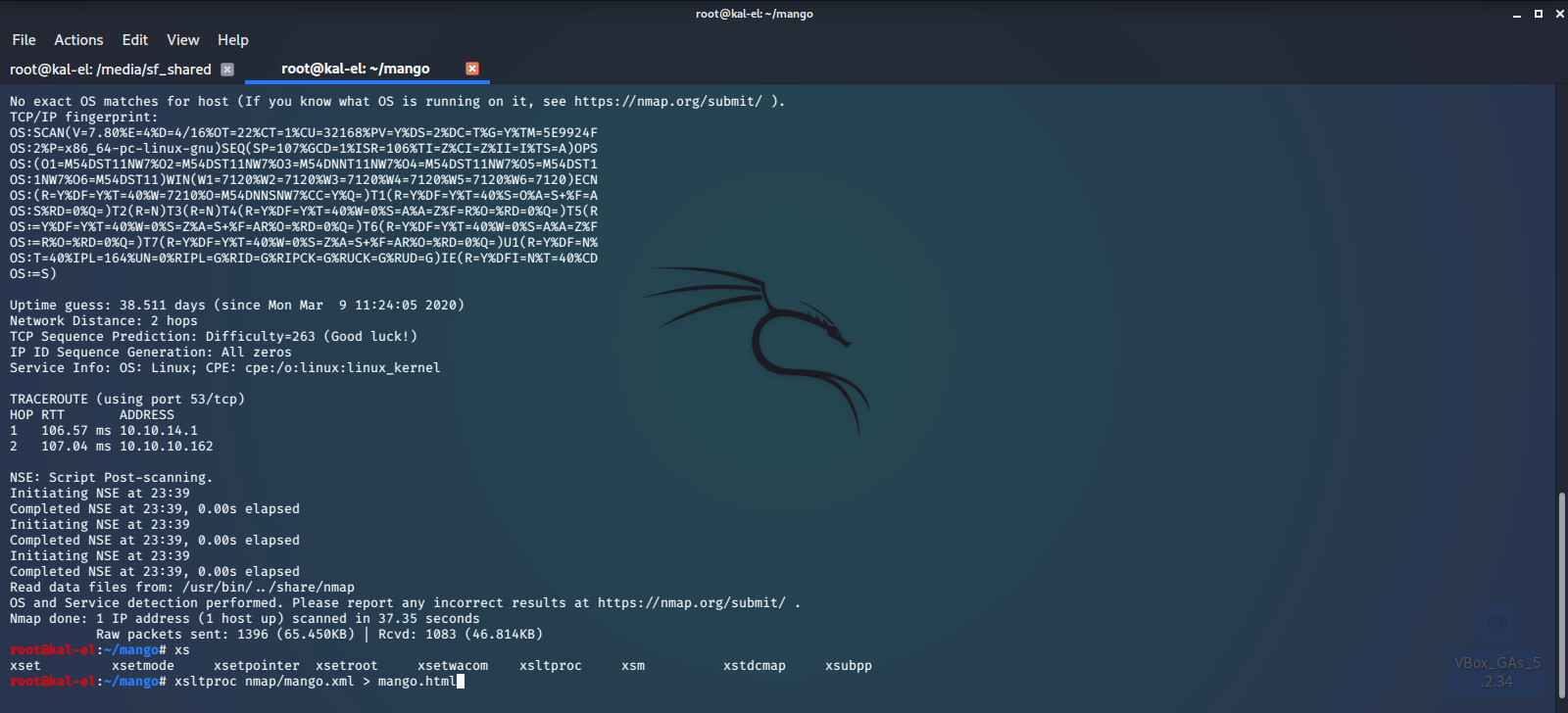Image resolution: width=1568 pixels, height=713 pixels.
Task: Click the 'xstdcmap' completion suggestion
Action: 755,665
